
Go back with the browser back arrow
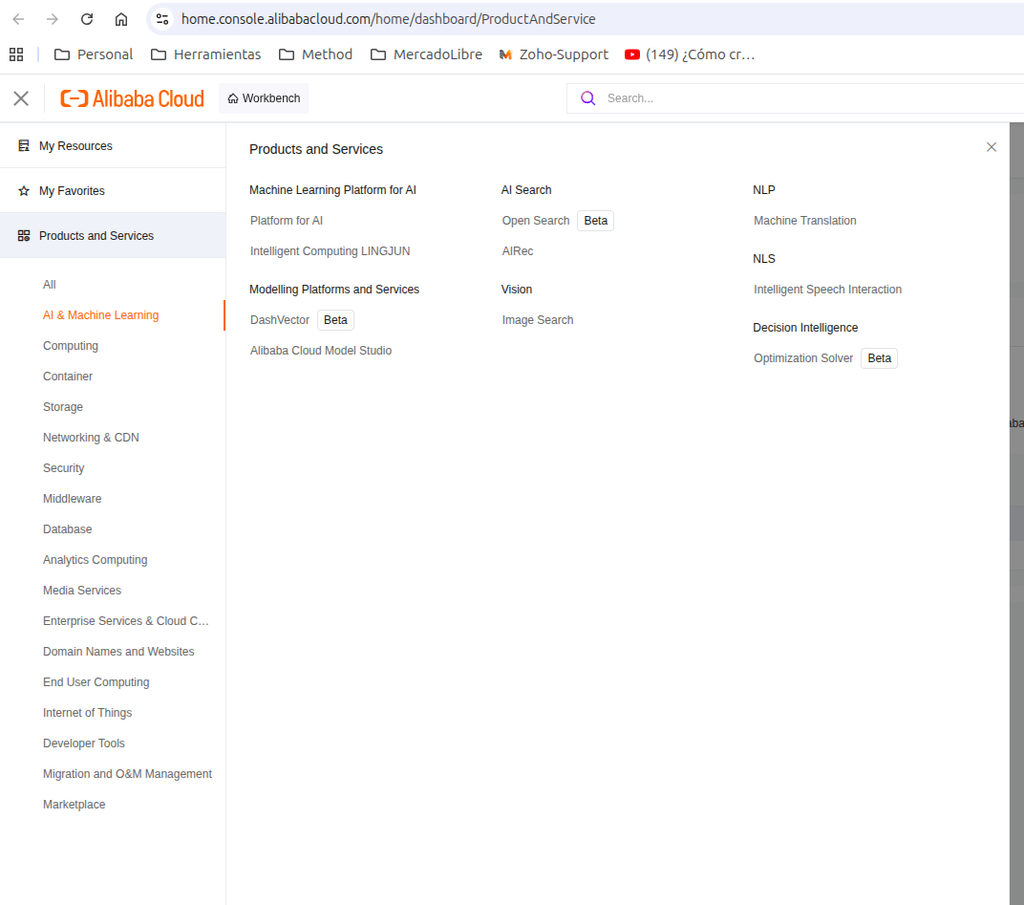tap(18, 19)
